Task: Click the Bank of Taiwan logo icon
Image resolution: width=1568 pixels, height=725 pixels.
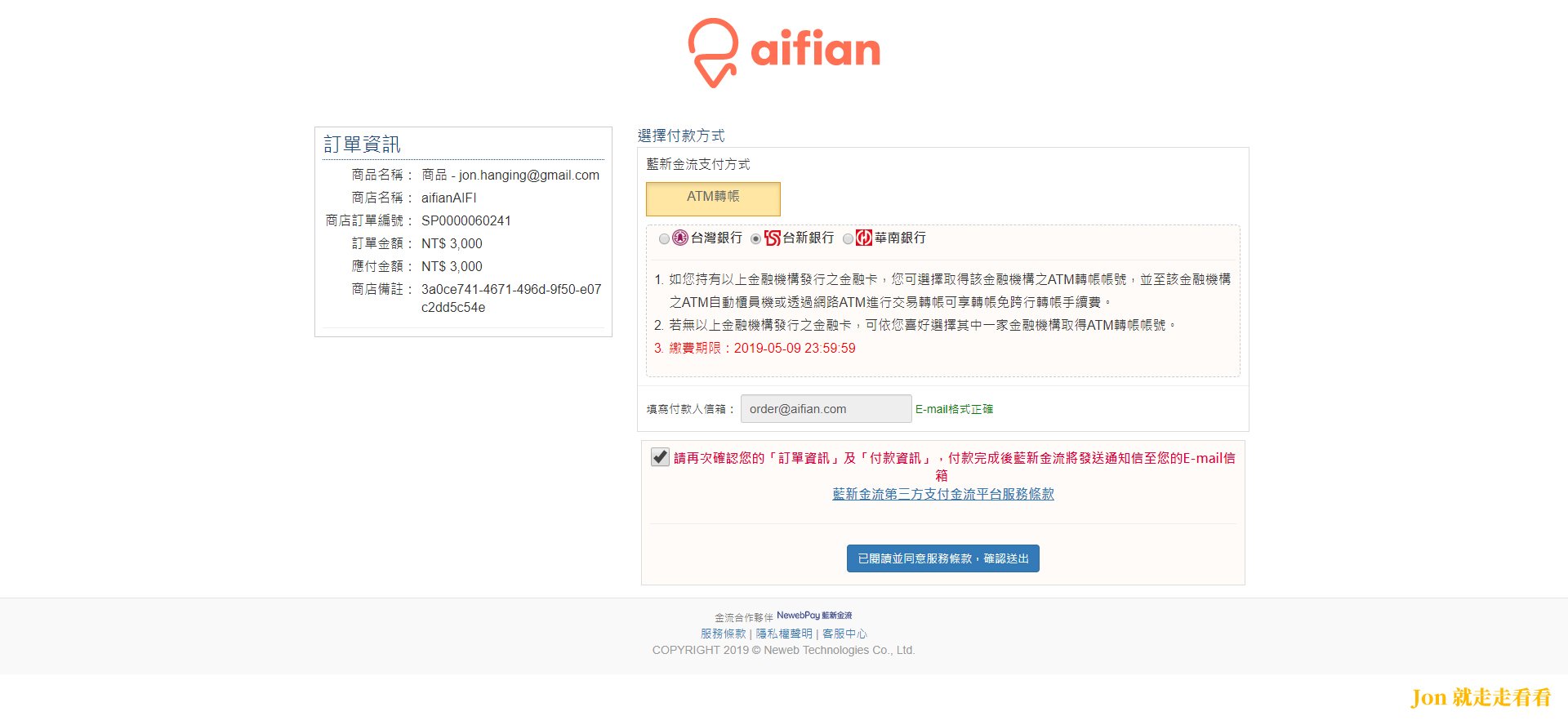Action: 679,238
